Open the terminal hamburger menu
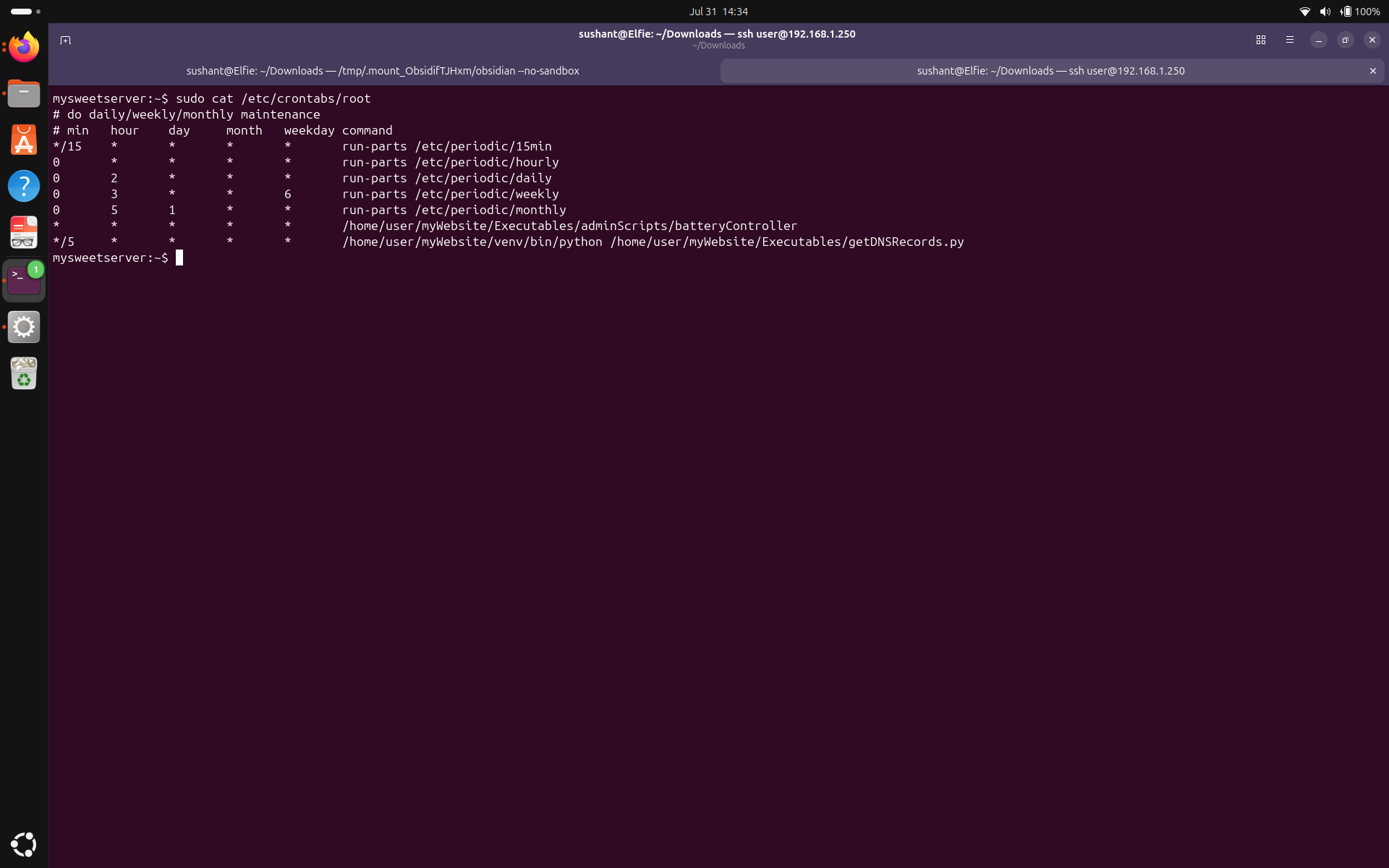Viewport: 1389px width, 868px height. tap(1290, 41)
